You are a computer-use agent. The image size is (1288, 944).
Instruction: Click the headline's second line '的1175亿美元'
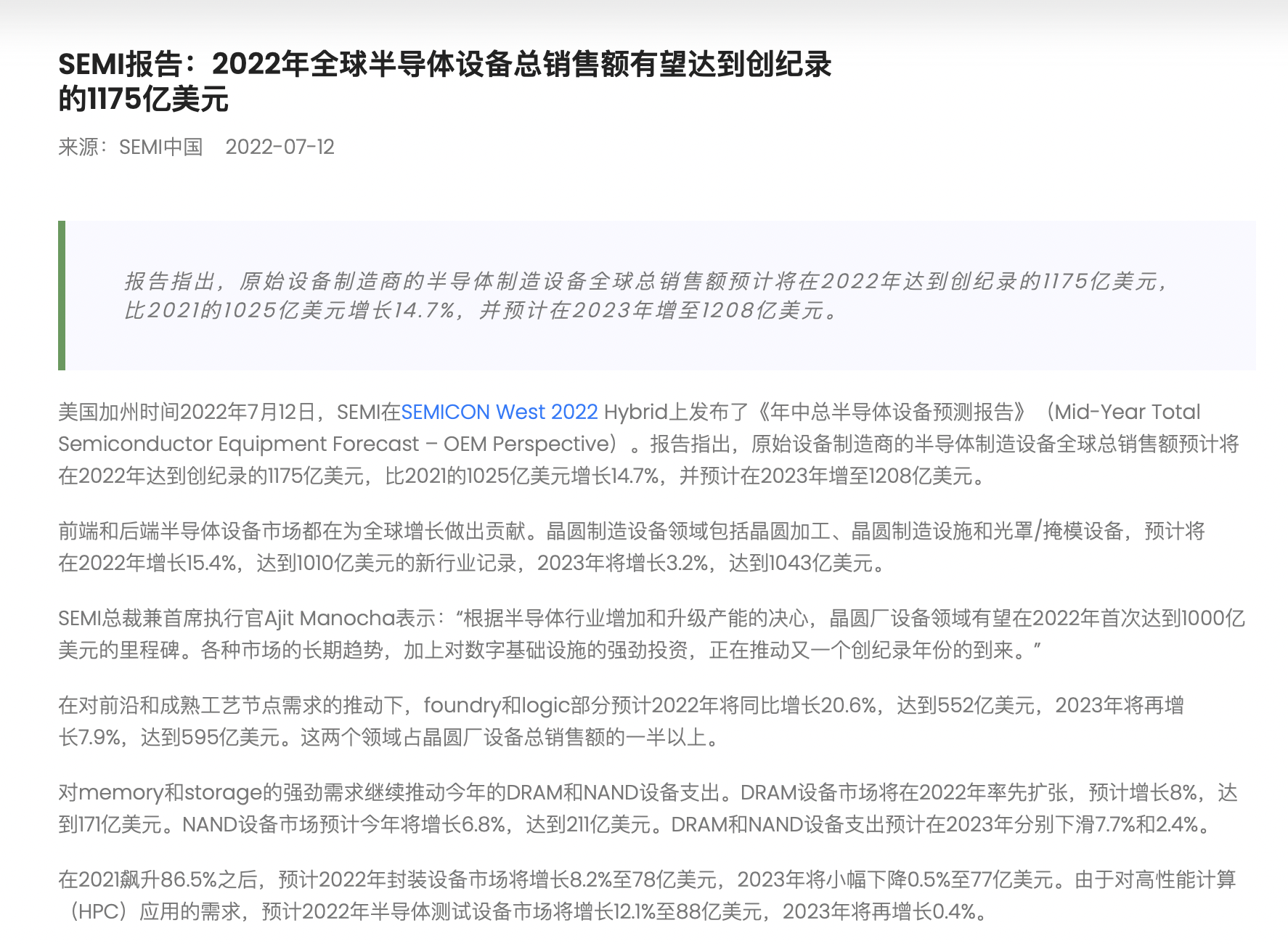pyautogui.click(x=144, y=99)
